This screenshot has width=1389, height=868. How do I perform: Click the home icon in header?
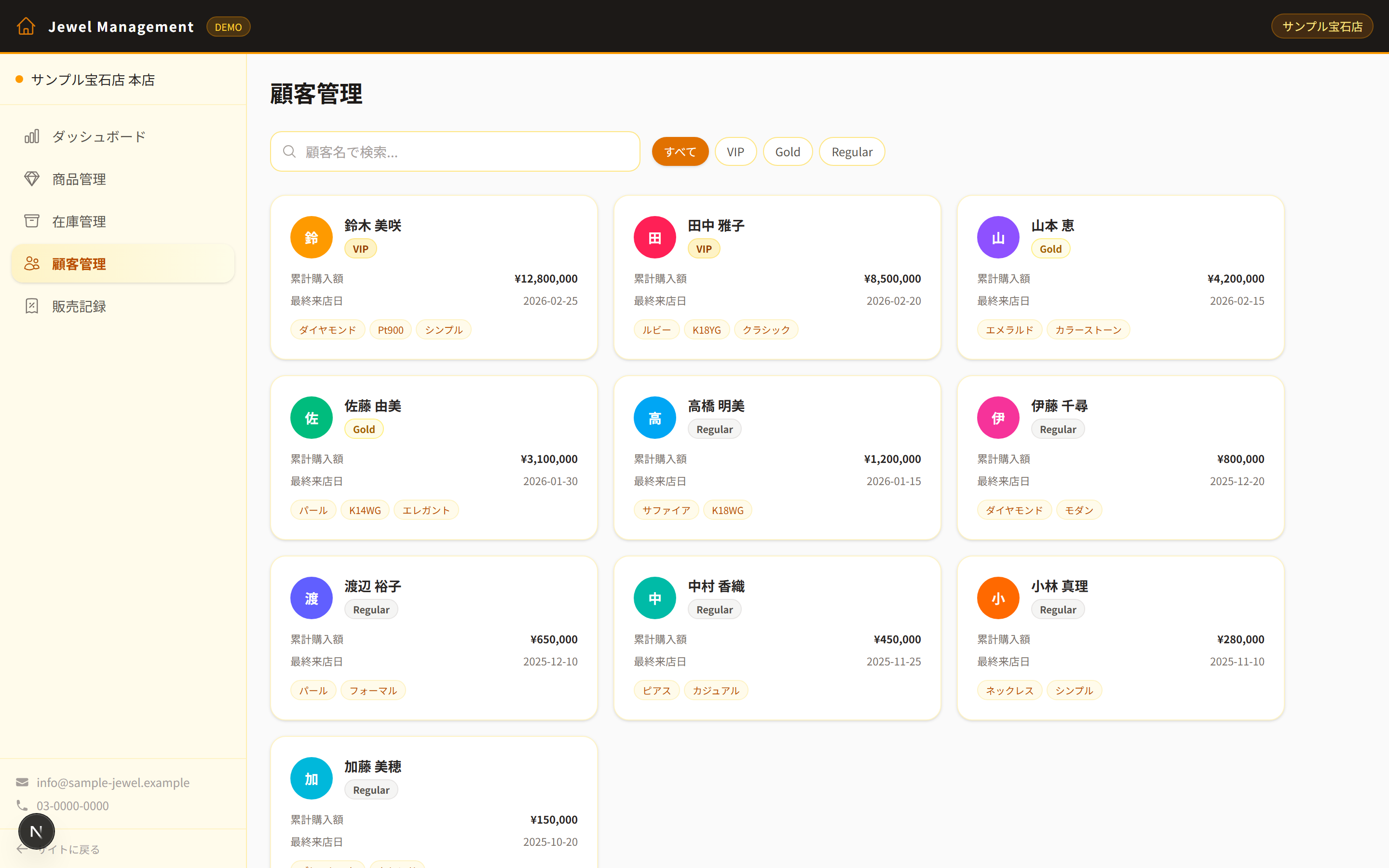[x=26, y=27]
